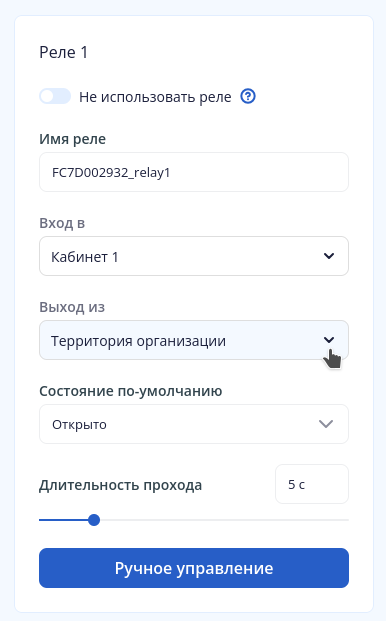Screen dimensions: 386x627
Task: Click the 'Состояние по-умолчанию' label
Action: click(131, 391)
